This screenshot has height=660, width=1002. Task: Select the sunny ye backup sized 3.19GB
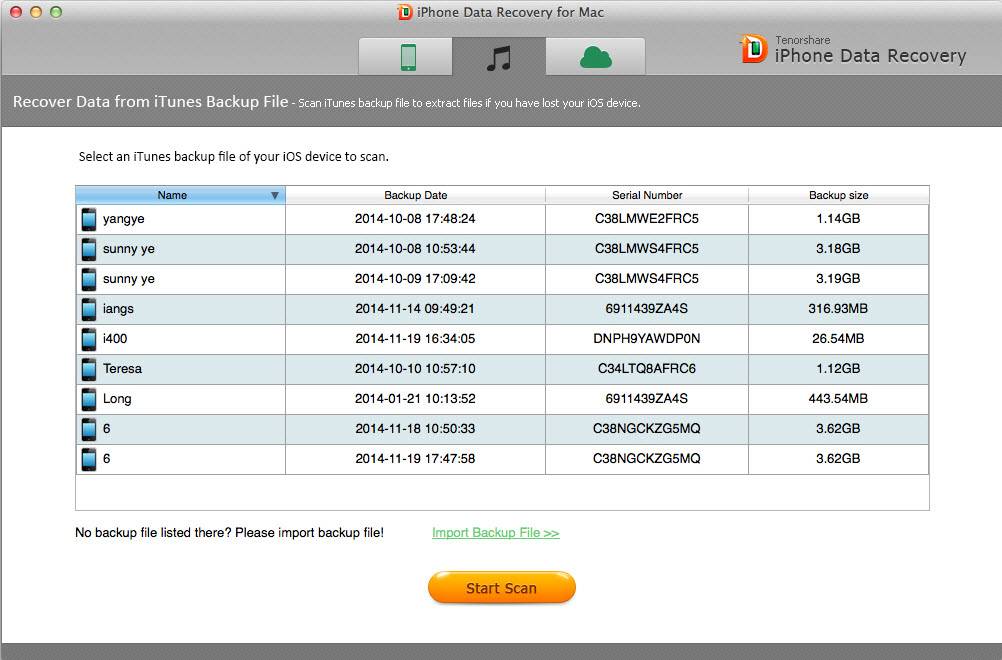pos(415,279)
